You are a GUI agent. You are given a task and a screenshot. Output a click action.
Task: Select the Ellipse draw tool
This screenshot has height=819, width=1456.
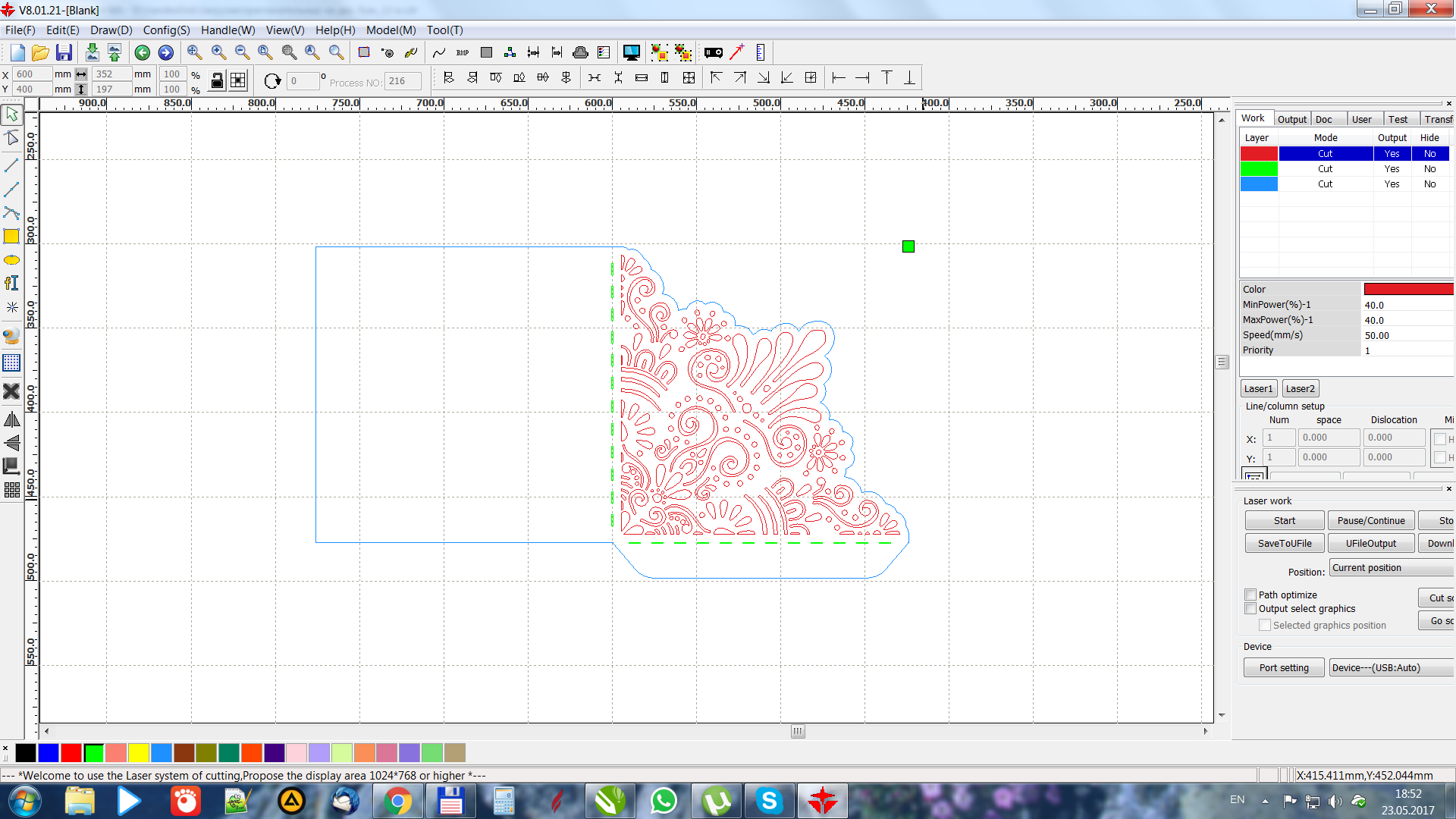tap(11, 260)
